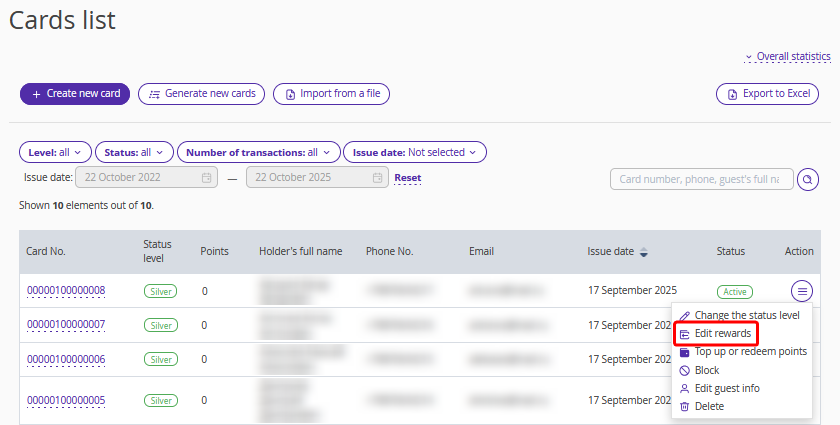Click the Create new card button
This screenshot has height=425, width=840.
75,94
